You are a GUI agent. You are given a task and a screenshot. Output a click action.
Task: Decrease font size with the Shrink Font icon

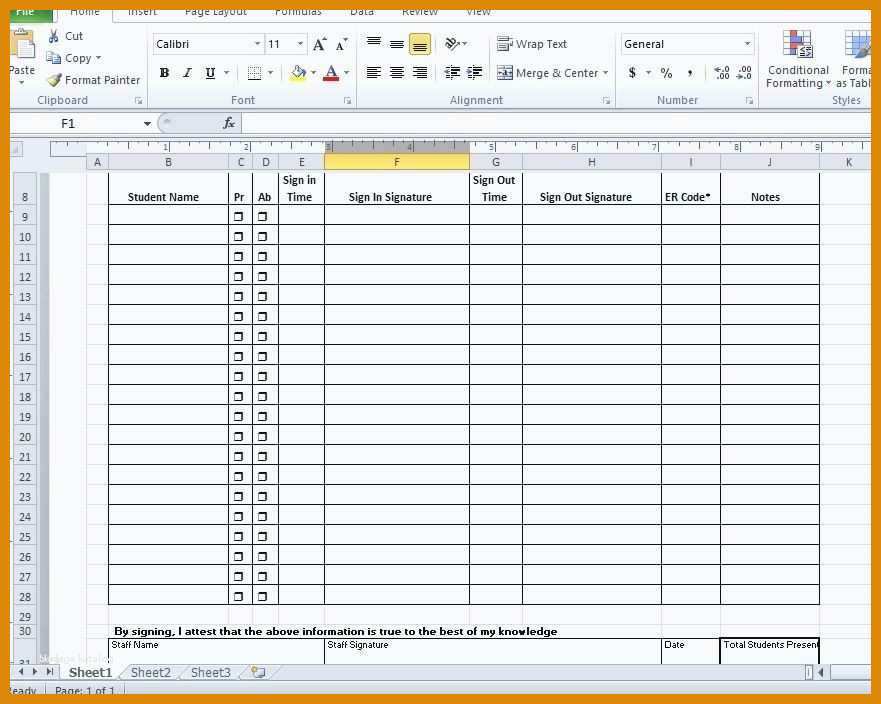pos(342,44)
